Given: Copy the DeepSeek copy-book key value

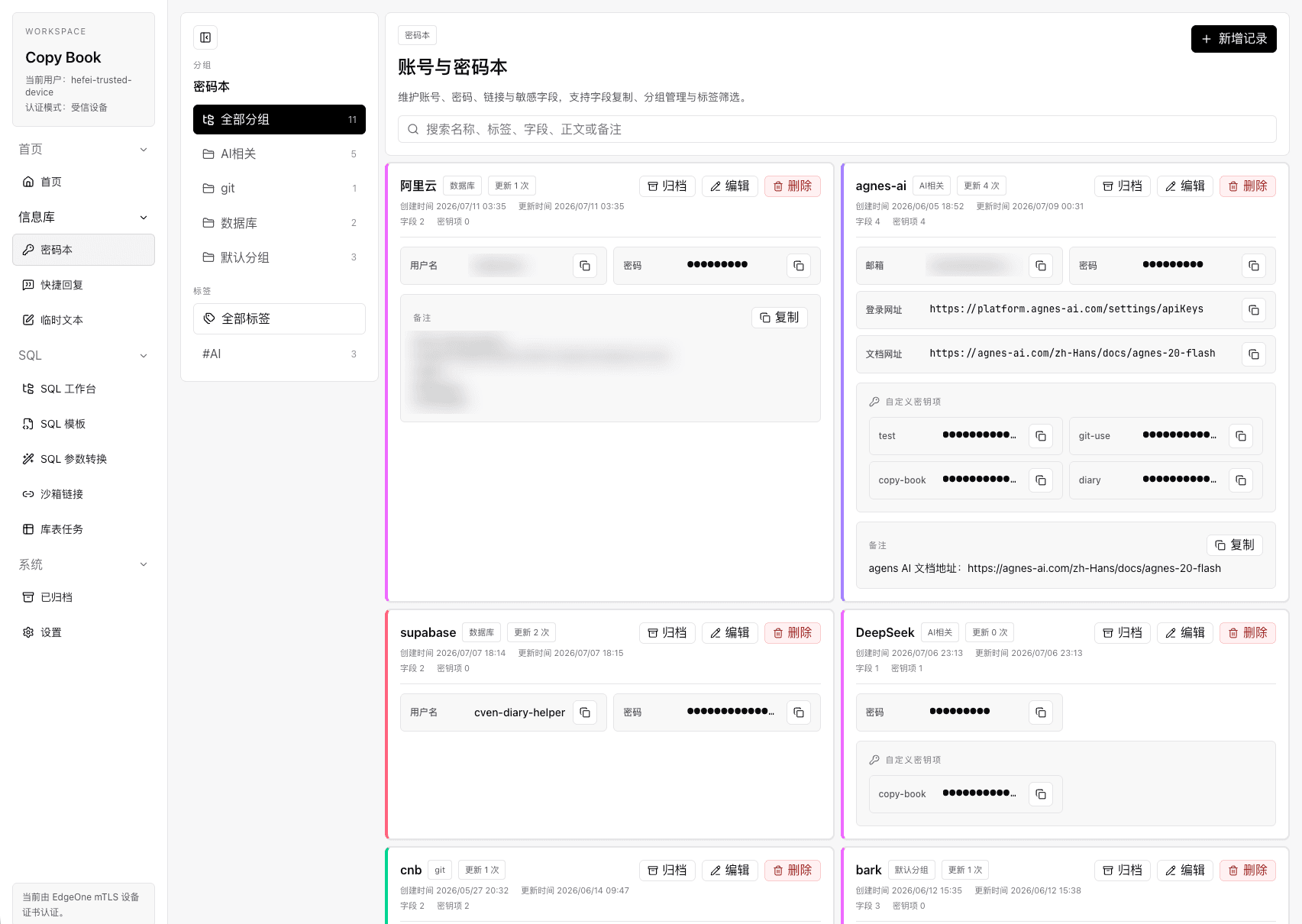Looking at the screenshot, I should click(x=1041, y=794).
